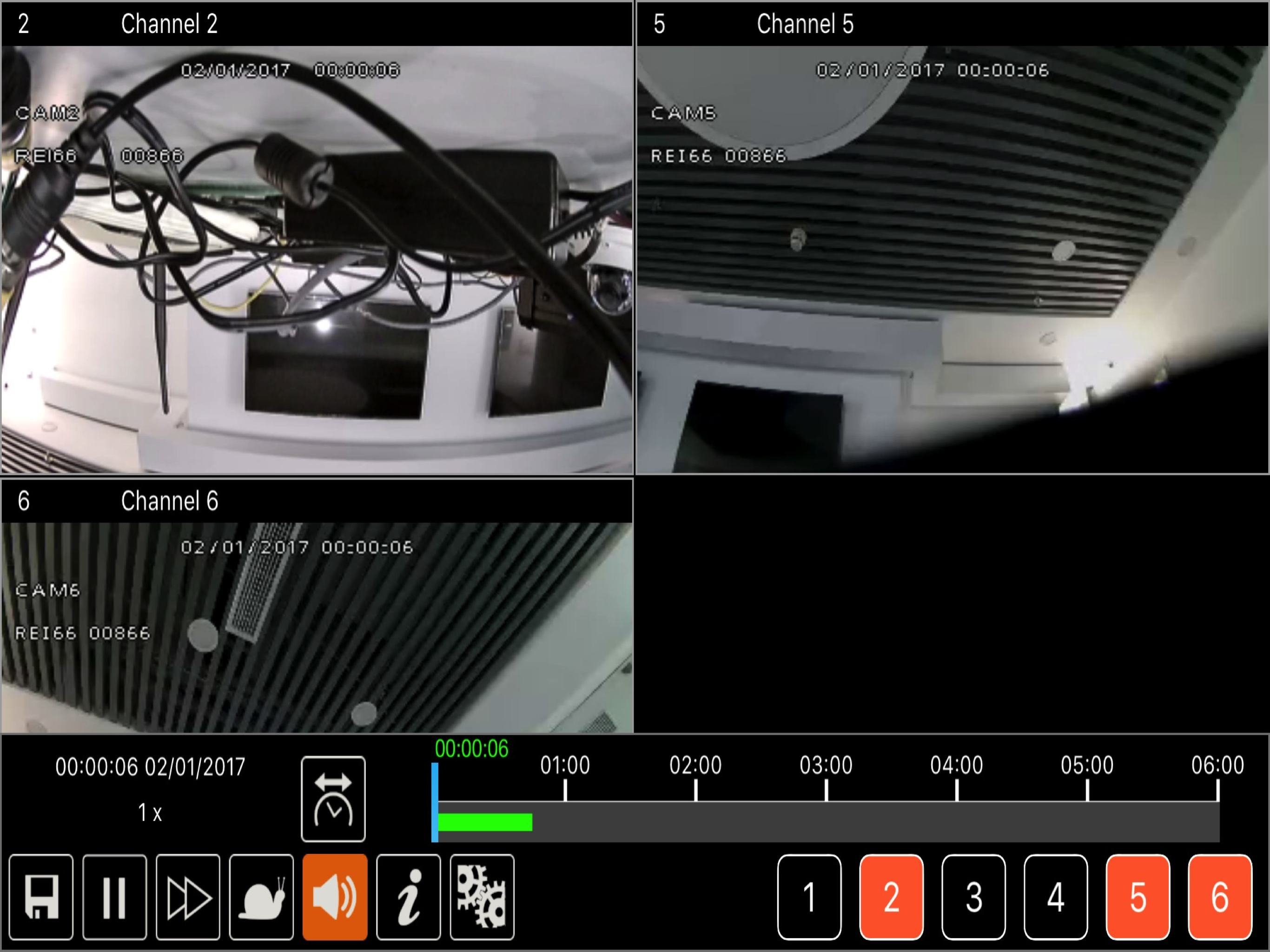Open the information panel icon
The image size is (1270, 952).
[x=408, y=896]
